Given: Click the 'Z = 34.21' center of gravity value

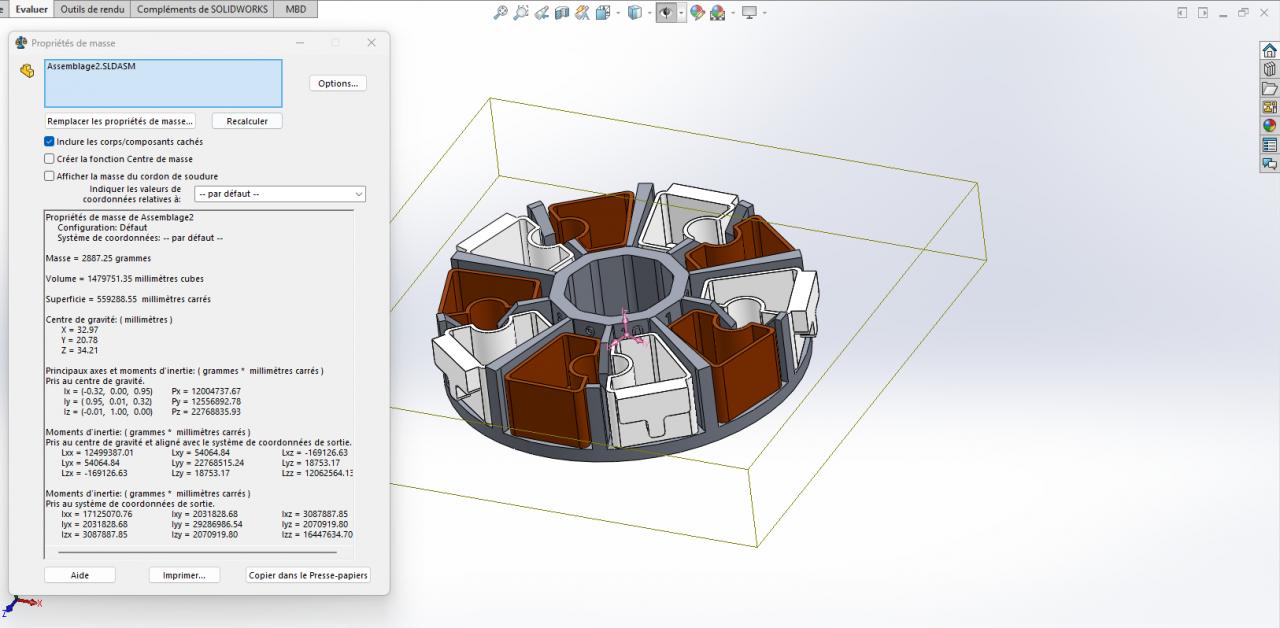Looking at the screenshot, I should [80, 351].
